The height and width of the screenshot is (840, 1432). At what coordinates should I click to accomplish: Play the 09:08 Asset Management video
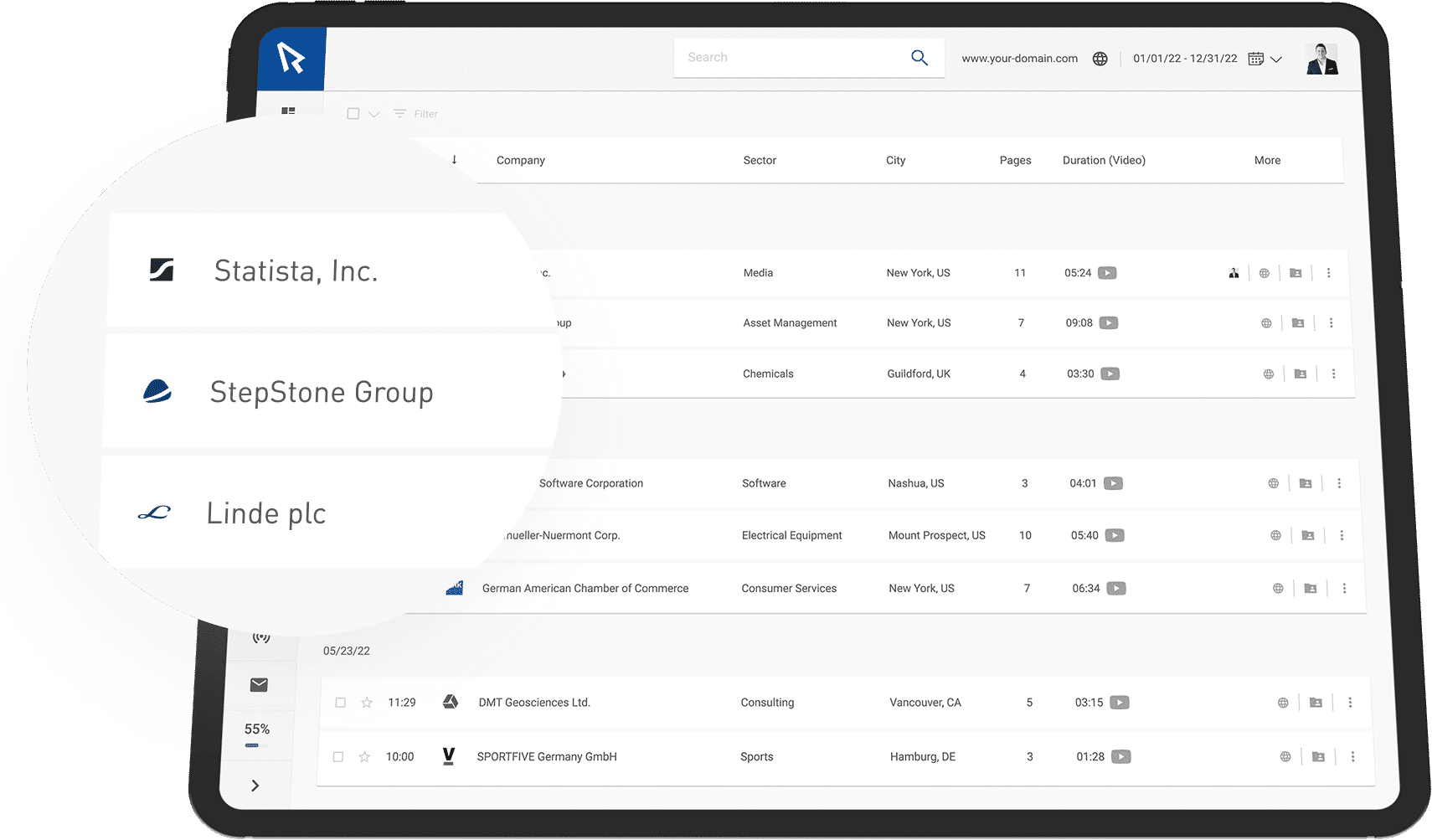pos(1109,323)
